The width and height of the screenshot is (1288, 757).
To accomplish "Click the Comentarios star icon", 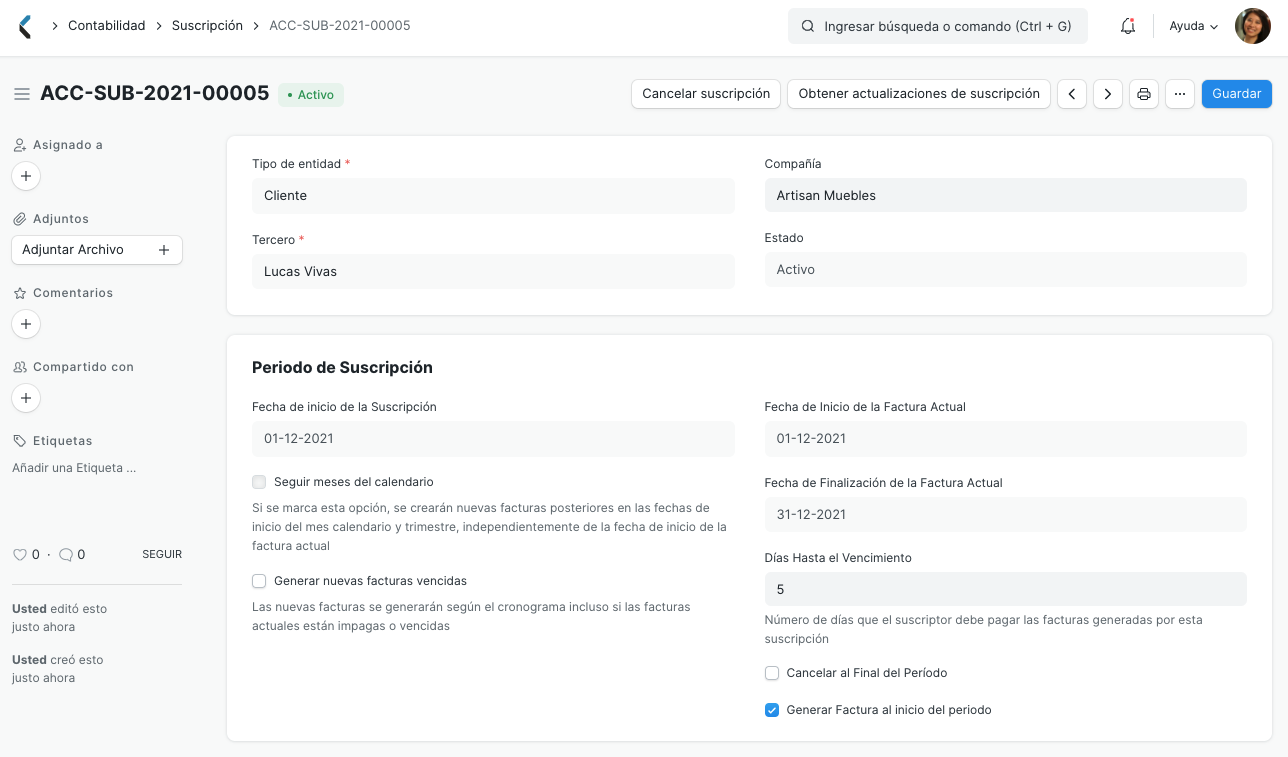I will tap(20, 293).
